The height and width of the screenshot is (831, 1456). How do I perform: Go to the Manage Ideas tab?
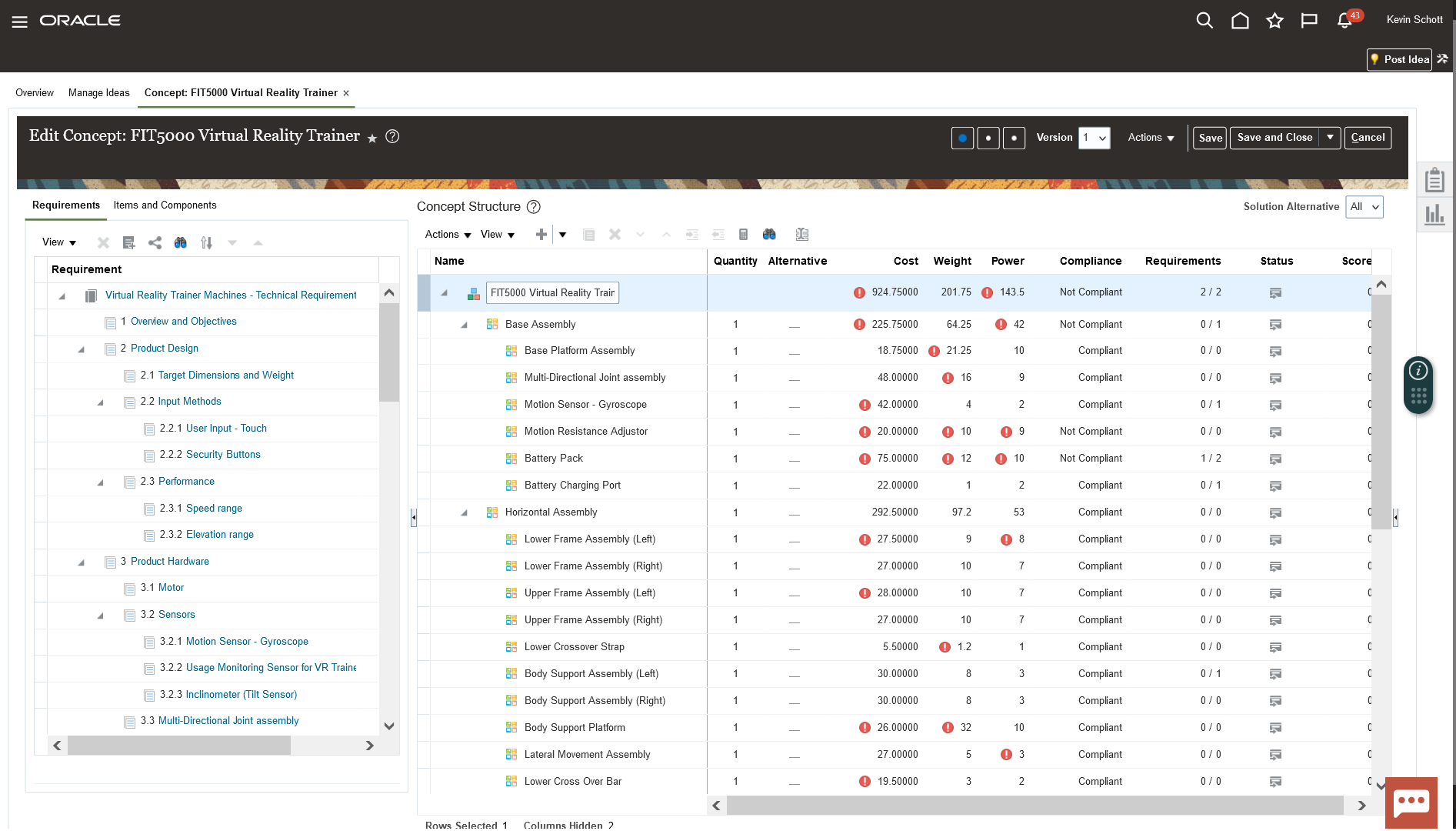point(98,93)
